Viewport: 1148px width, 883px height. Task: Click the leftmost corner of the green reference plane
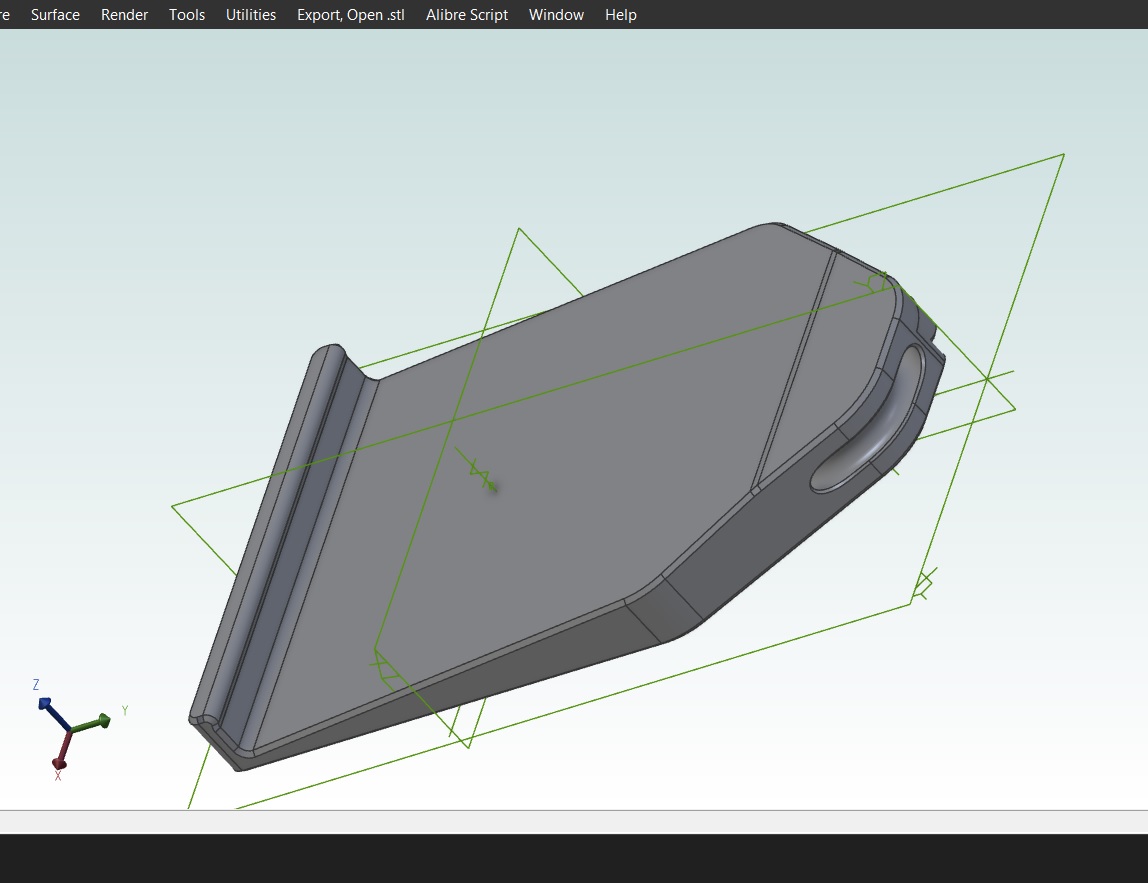[173, 506]
